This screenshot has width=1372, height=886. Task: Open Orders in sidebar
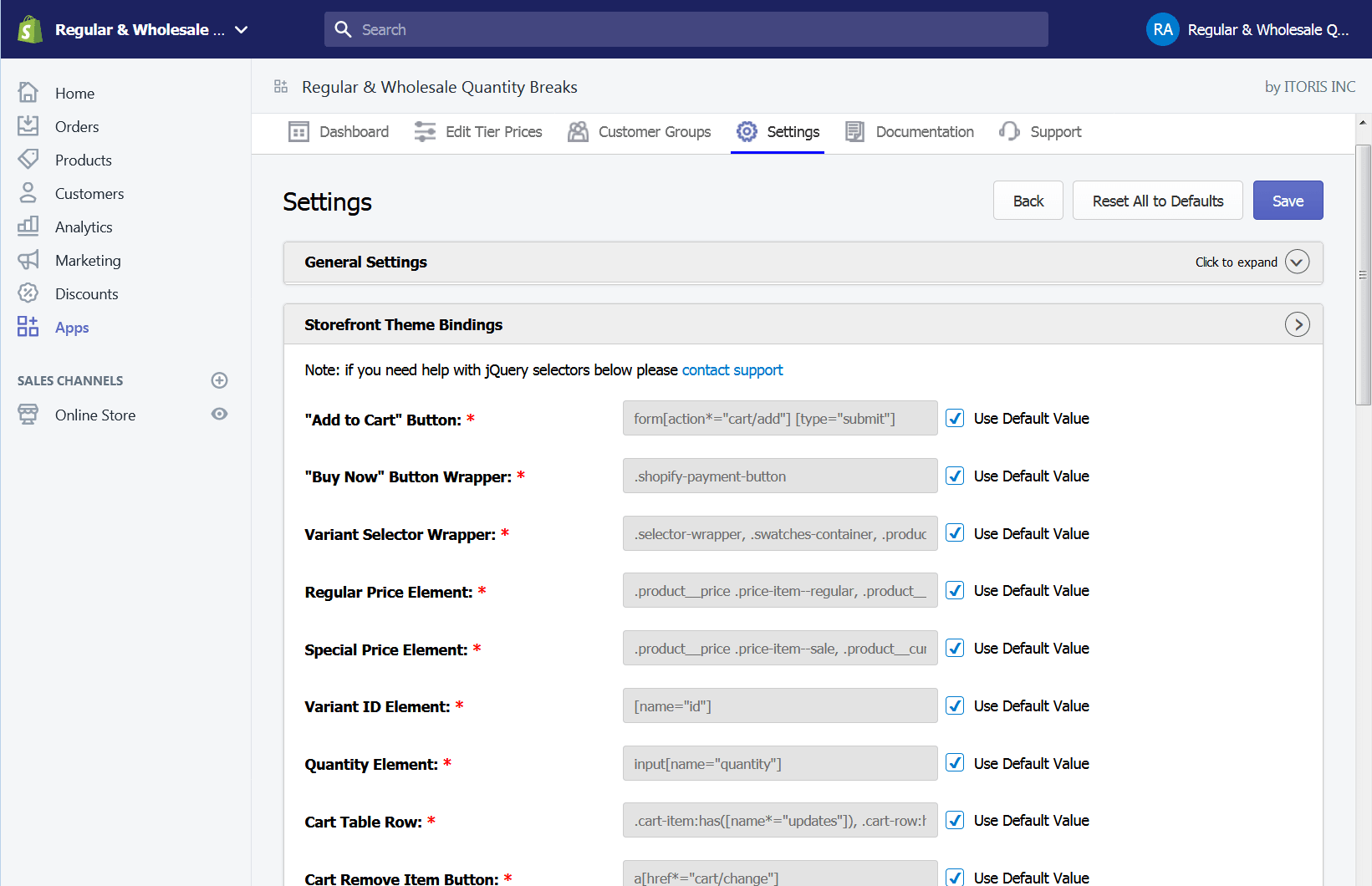pos(77,127)
